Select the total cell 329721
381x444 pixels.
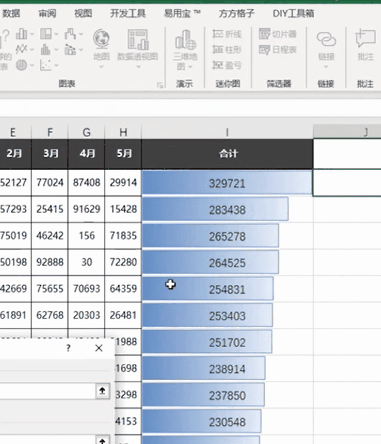(x=227, y=183)
